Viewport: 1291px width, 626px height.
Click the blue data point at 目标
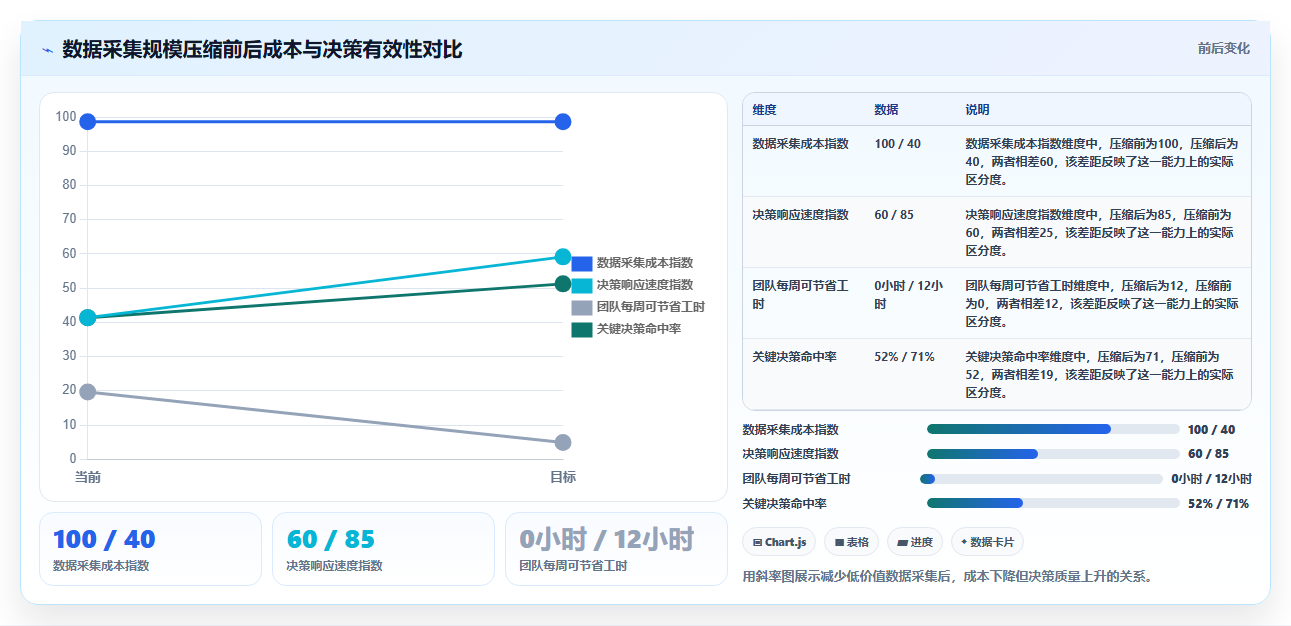(x=563, y=122)
